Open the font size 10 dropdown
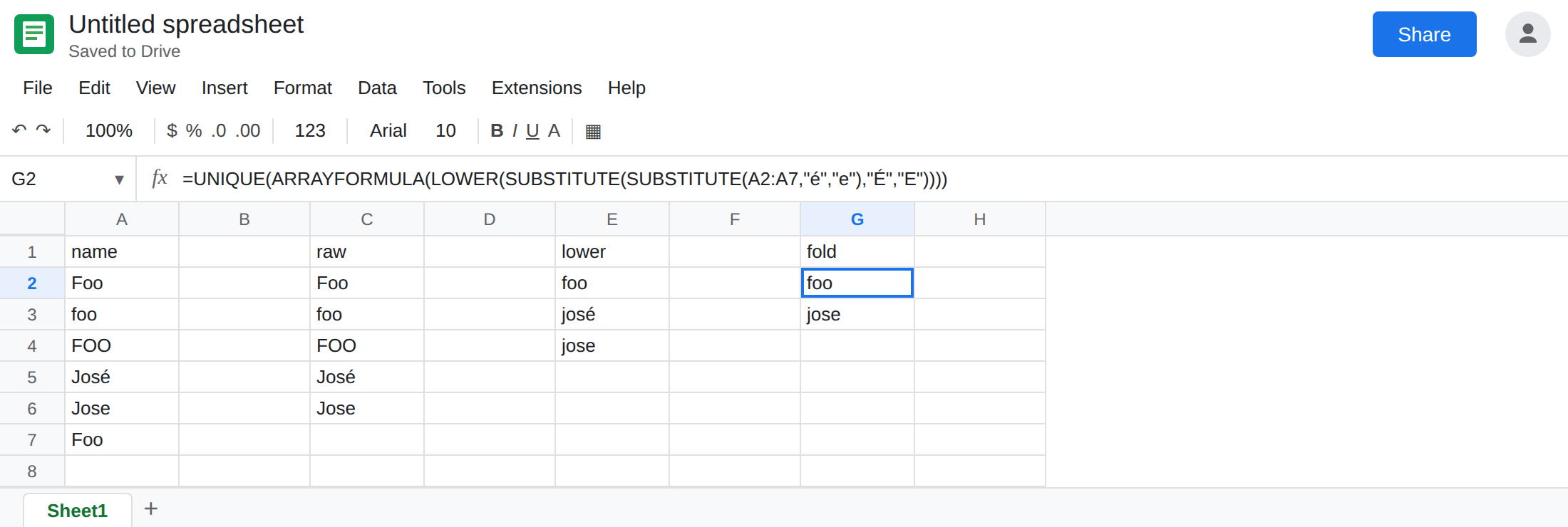This screenshot has height=527, width=1568. (445, 130)
